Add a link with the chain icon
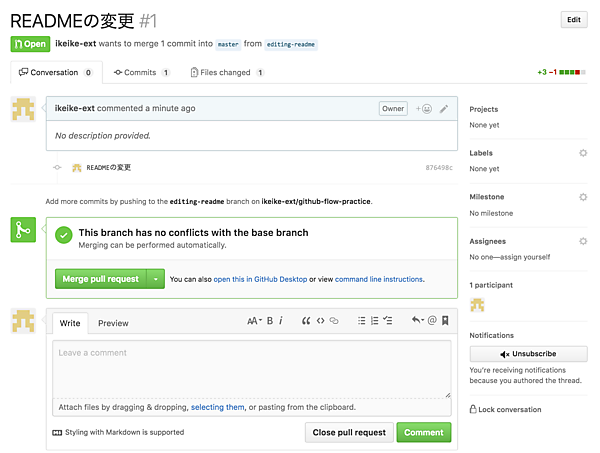This screenshot has width=600, height=453. [334, 321]
